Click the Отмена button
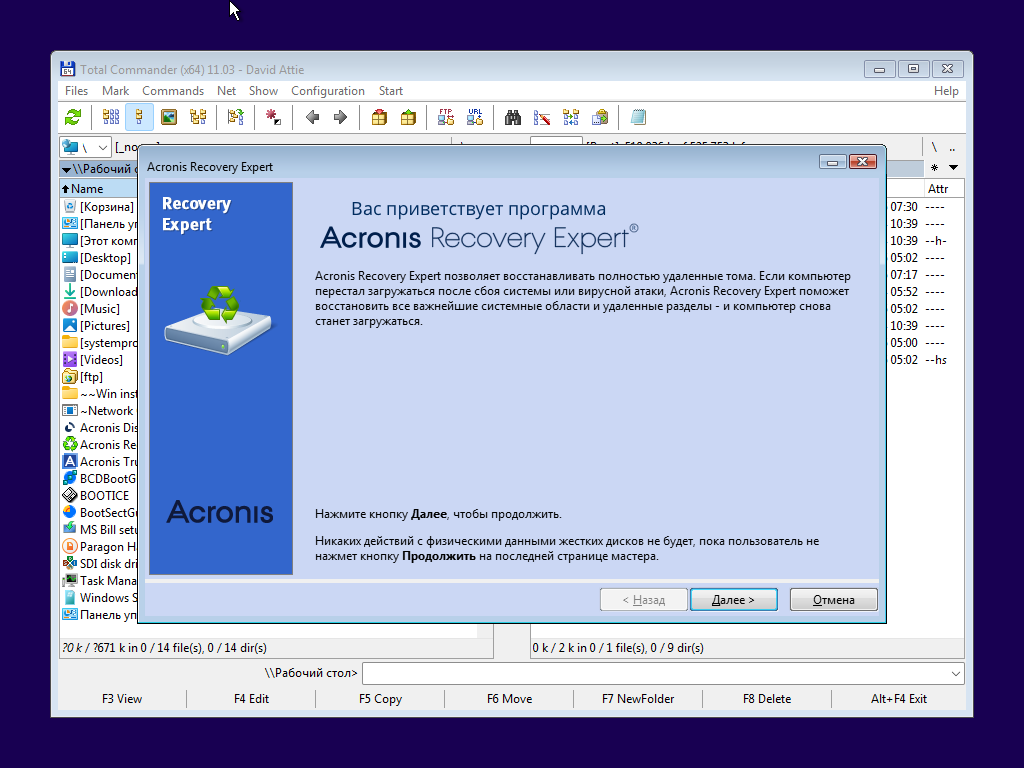The height and width of the screenshot is (768, 1024). click(x=833, y=600)
